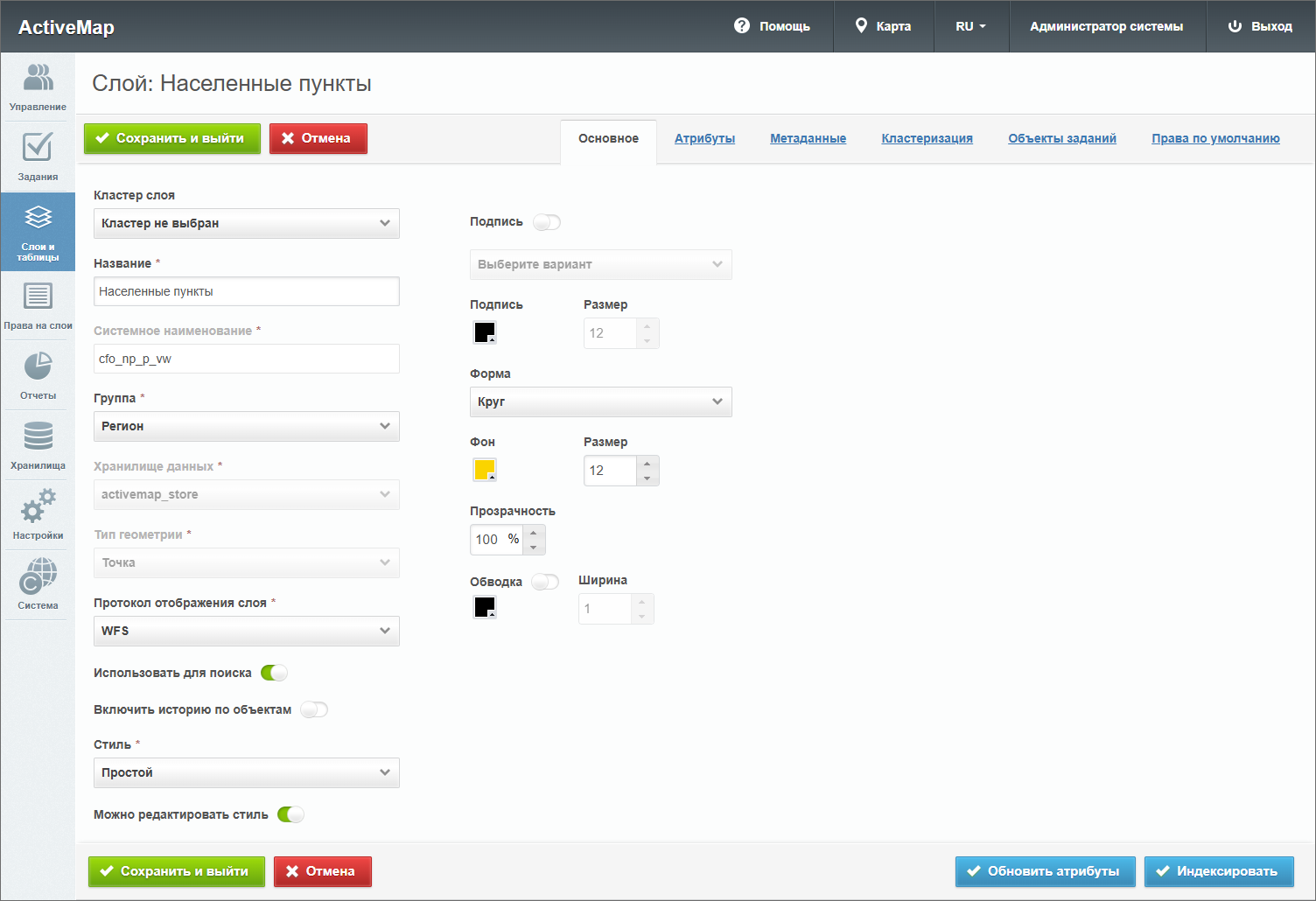Disable the Использовать для поиска toggle
The height and width of the screenshot is (901, 1316).
click(274, 673)
